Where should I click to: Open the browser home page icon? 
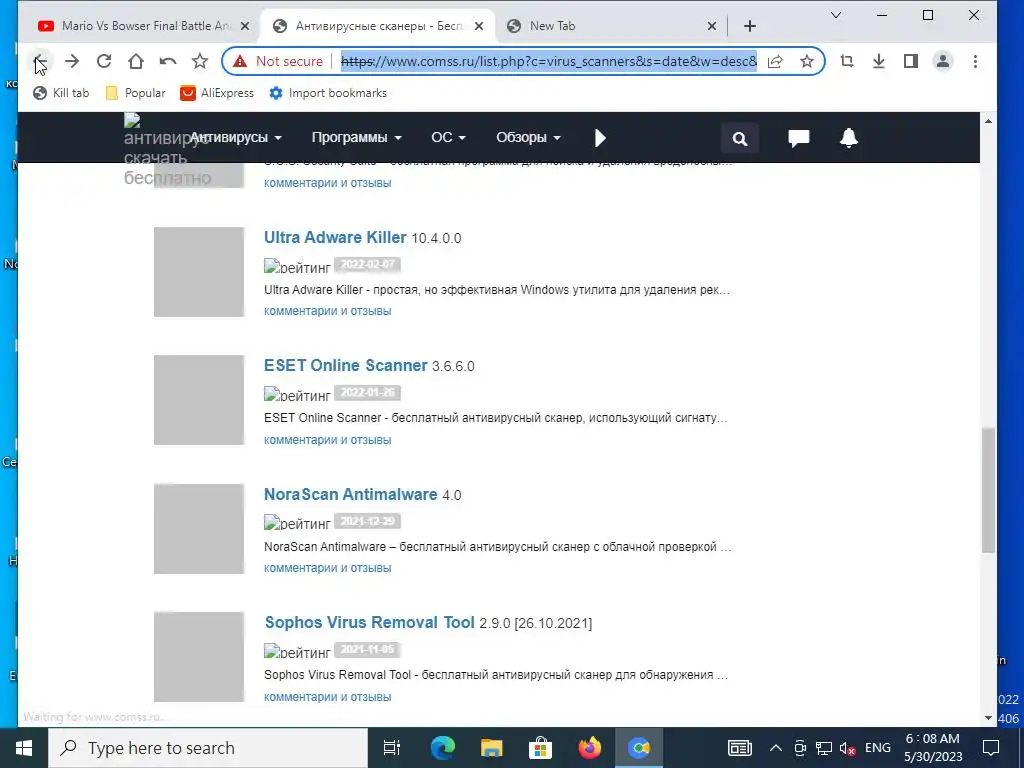coord(136,61)
